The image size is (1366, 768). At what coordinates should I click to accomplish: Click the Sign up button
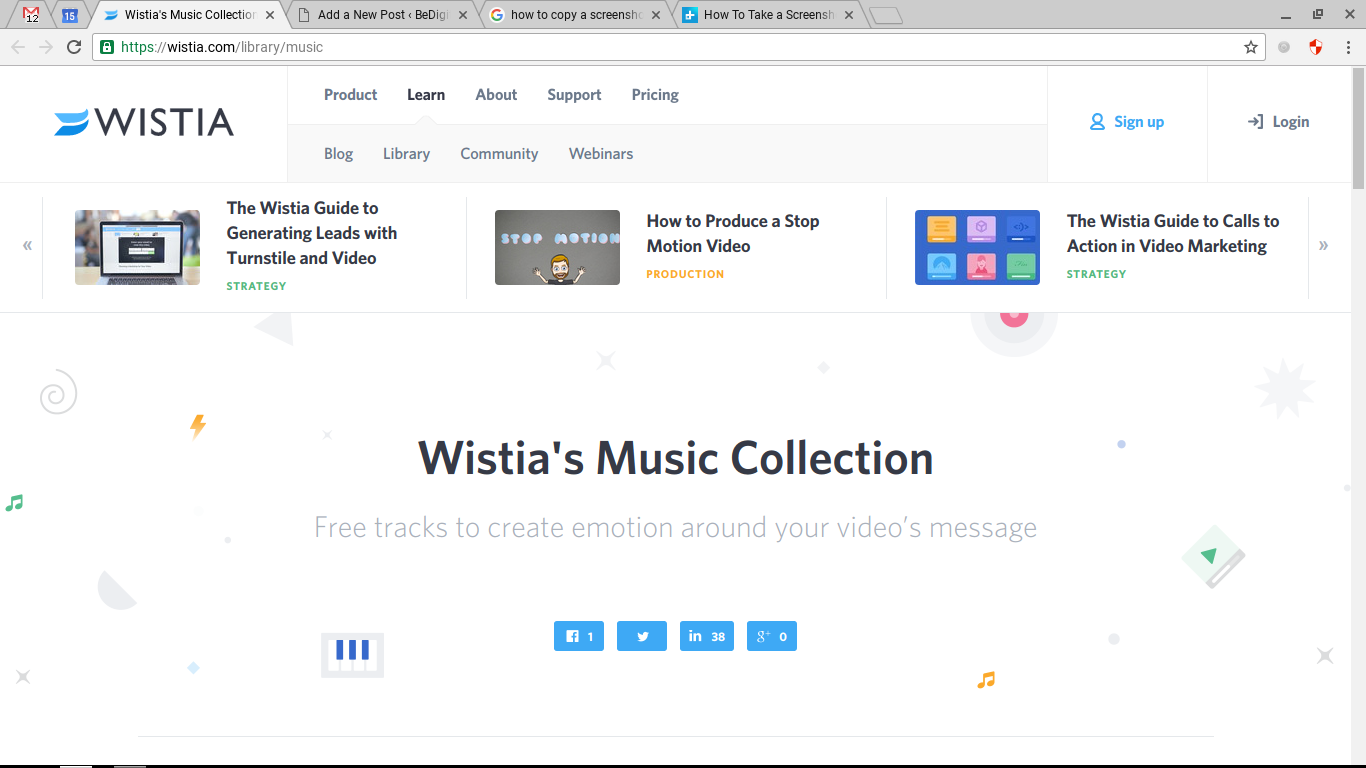(x=1127, y=122)
